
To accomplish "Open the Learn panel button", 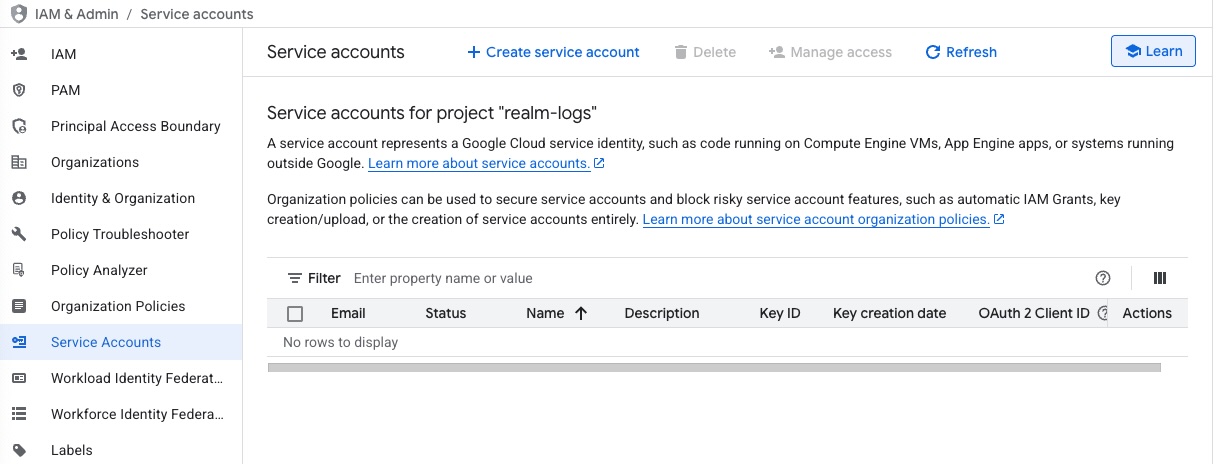I will [x=1153, y=51].
